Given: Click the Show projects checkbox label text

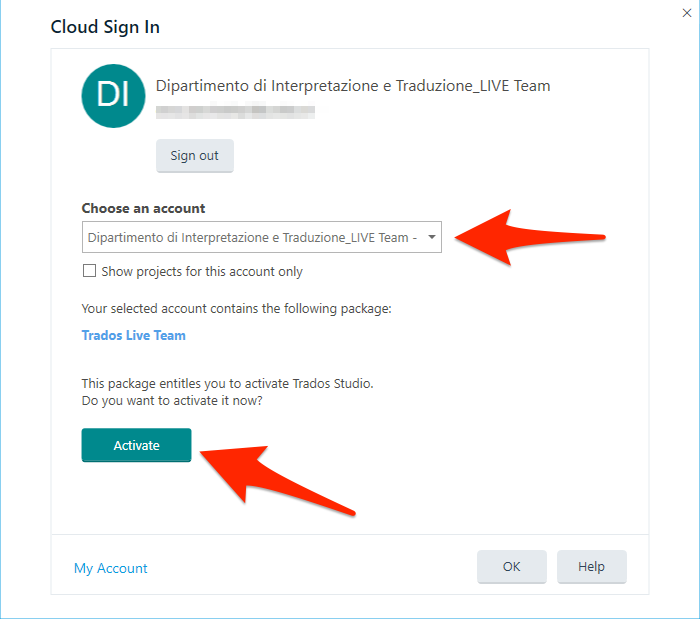Looking at the screenshot, I should pyautogui.click(x=202, y=271).
